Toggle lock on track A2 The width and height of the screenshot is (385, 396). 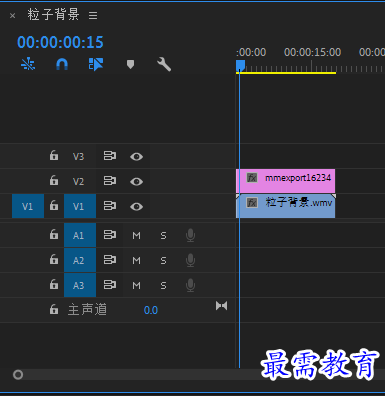pyautogui.click(x=54, y=259)
